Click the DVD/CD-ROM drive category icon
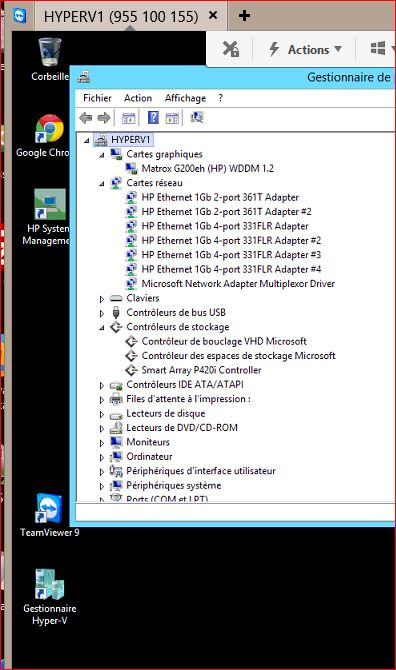Image resolution: width=396 pixels, height=670 pixels. pos(116,427)
